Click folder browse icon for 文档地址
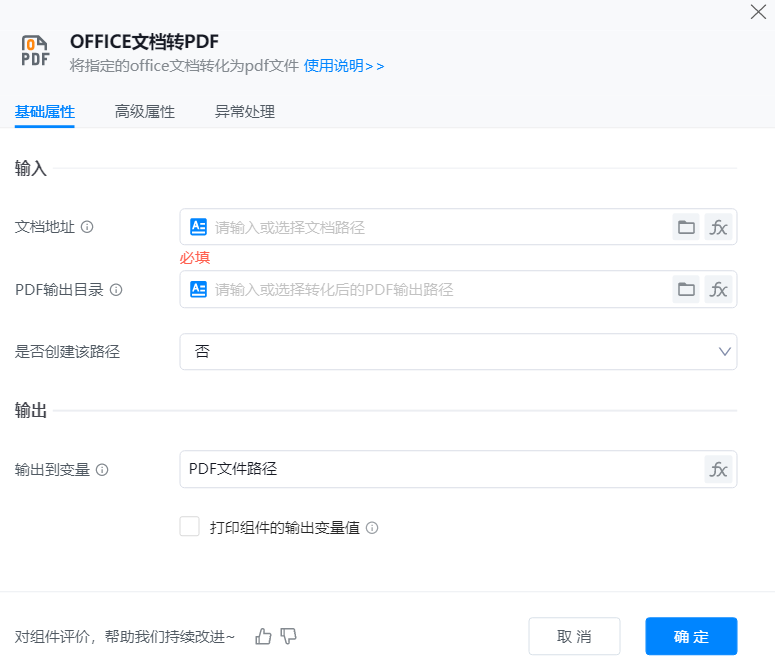Screen dimensions: 775x664 pyautogui.click(x=686, y=227)
